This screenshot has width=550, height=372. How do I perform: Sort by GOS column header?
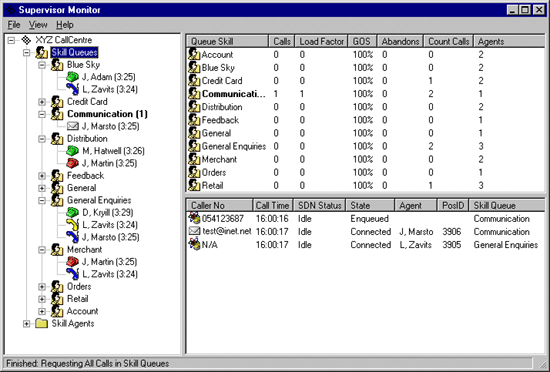(362, 41)
